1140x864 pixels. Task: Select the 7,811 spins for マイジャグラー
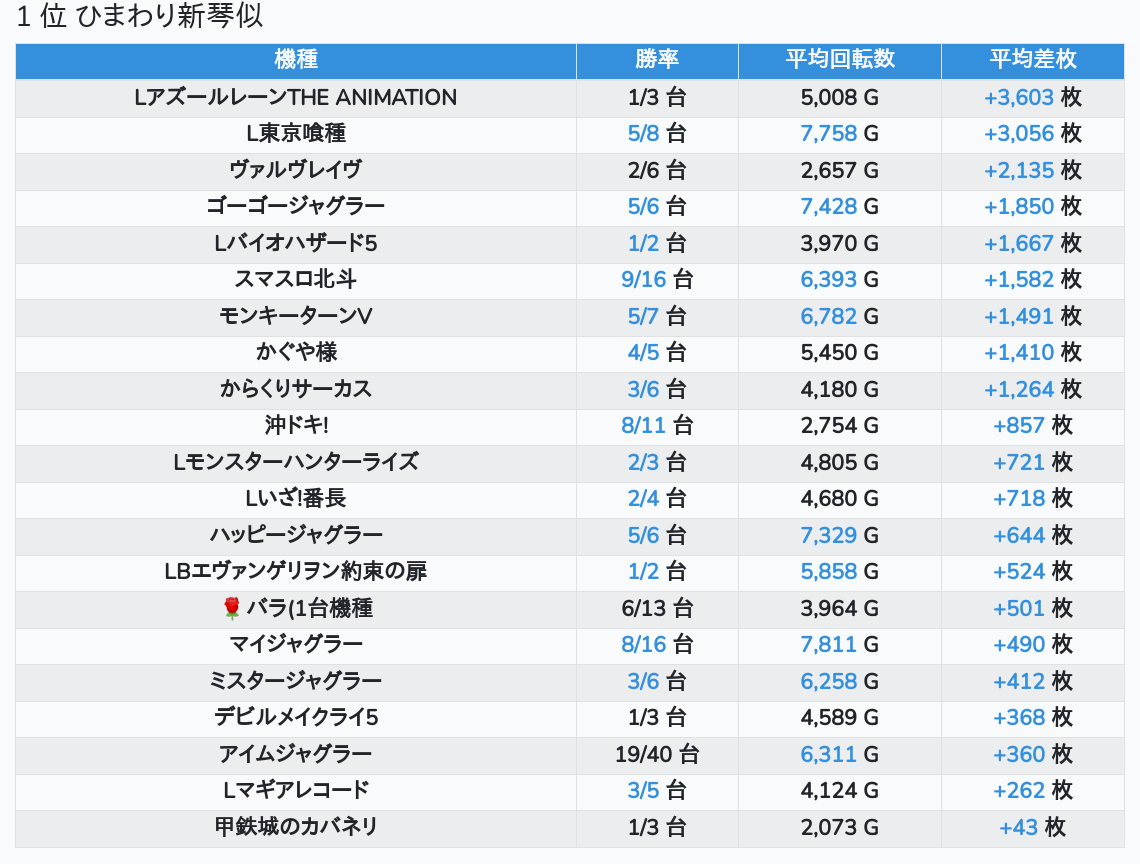click(828, 644)
